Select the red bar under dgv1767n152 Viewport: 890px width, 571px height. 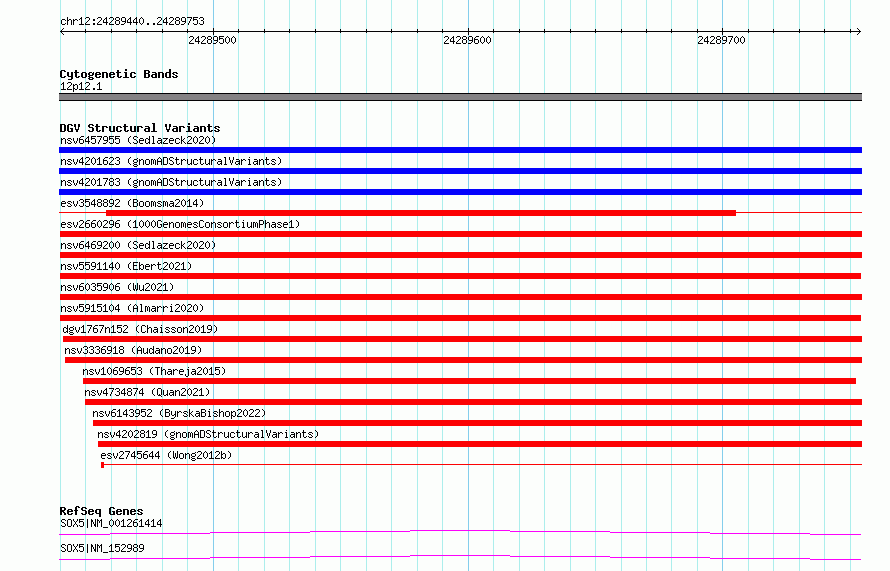(x=462, y=339)
